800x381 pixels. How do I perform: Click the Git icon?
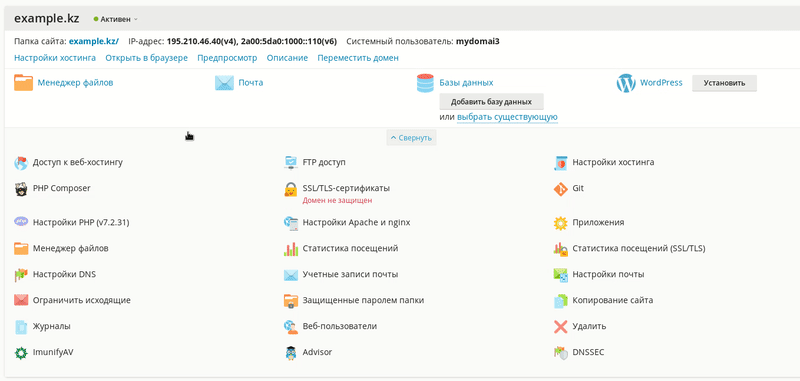tap(560, 189)
